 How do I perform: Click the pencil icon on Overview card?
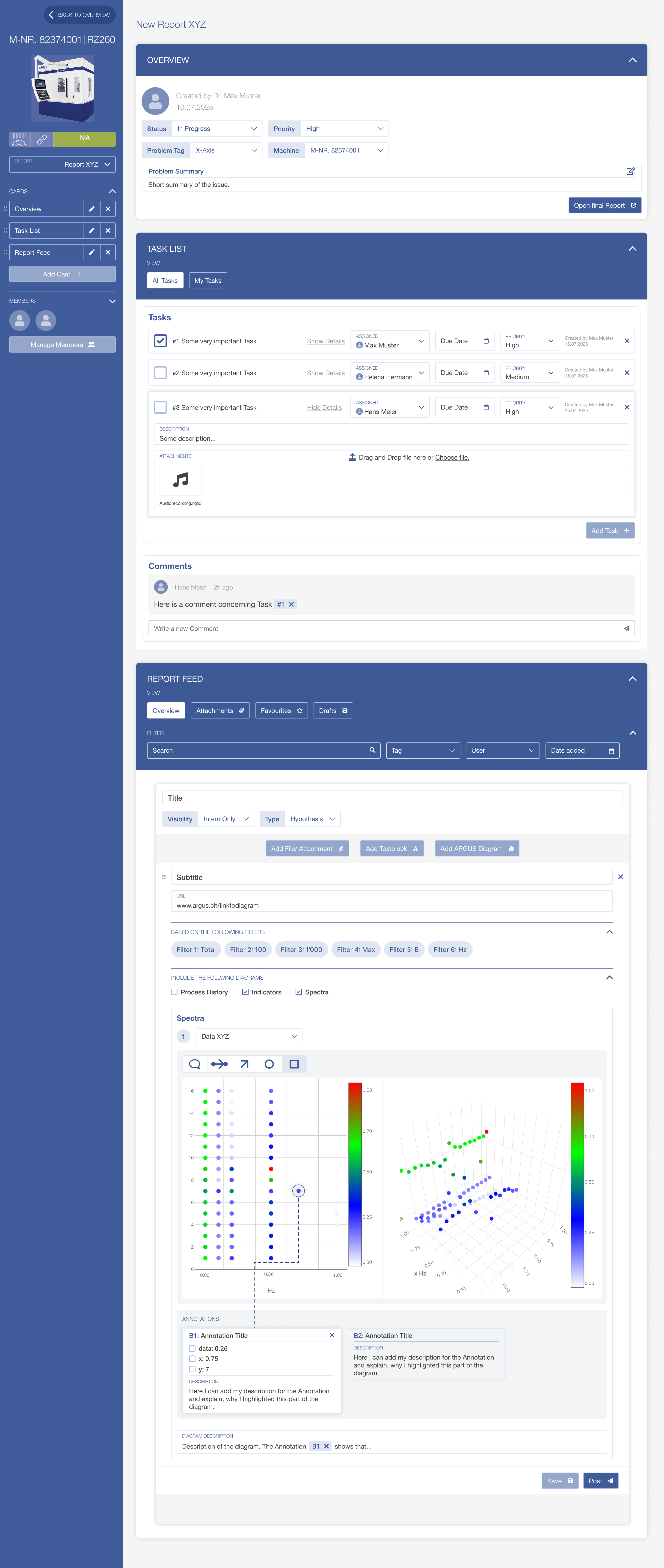[92, 209]
